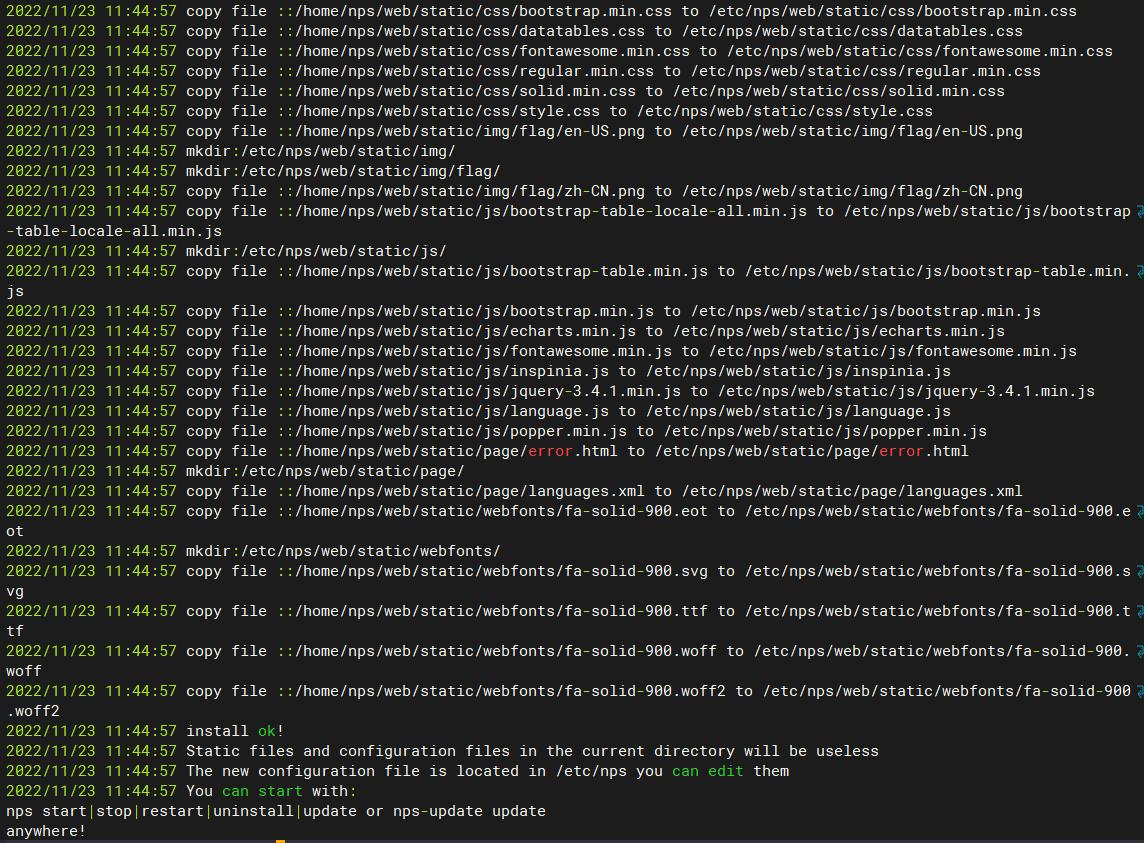Viewport: 1144px width, 843px height.
Task: Click the final word 'anywhere!'
Action: tap(46, 831)
